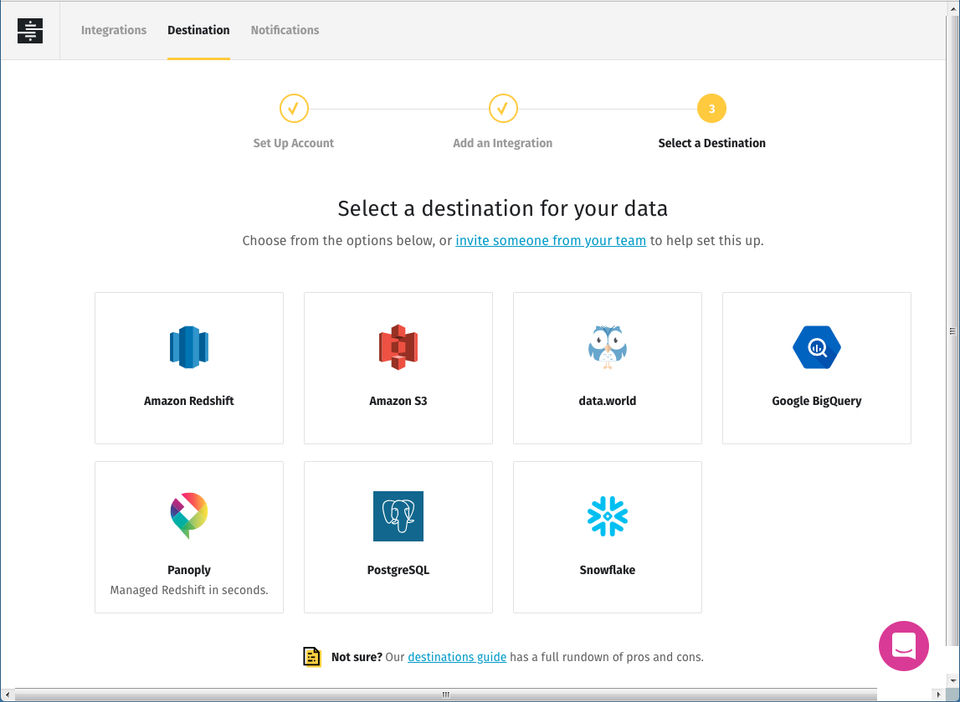Image resolution: width=960 pixels, height=702 pixels.
Task: Pick the data.world owl icon
Action: click(x=607, y=347)
